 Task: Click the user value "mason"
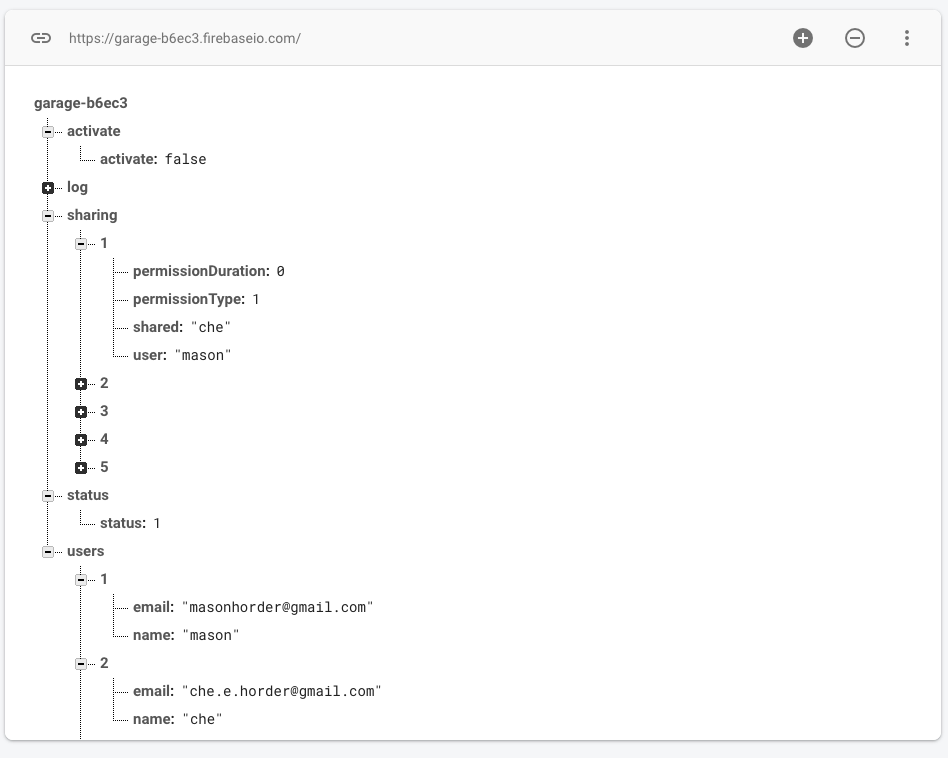pos(203,355)
